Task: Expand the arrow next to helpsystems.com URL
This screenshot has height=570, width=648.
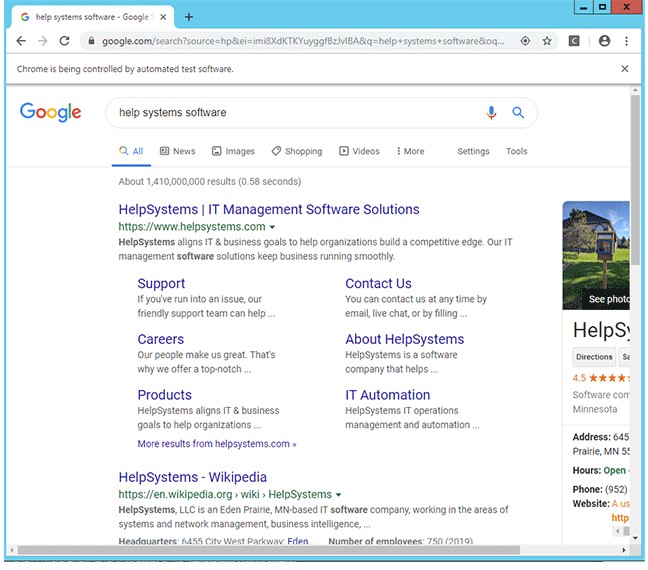Action: [272, 227]
